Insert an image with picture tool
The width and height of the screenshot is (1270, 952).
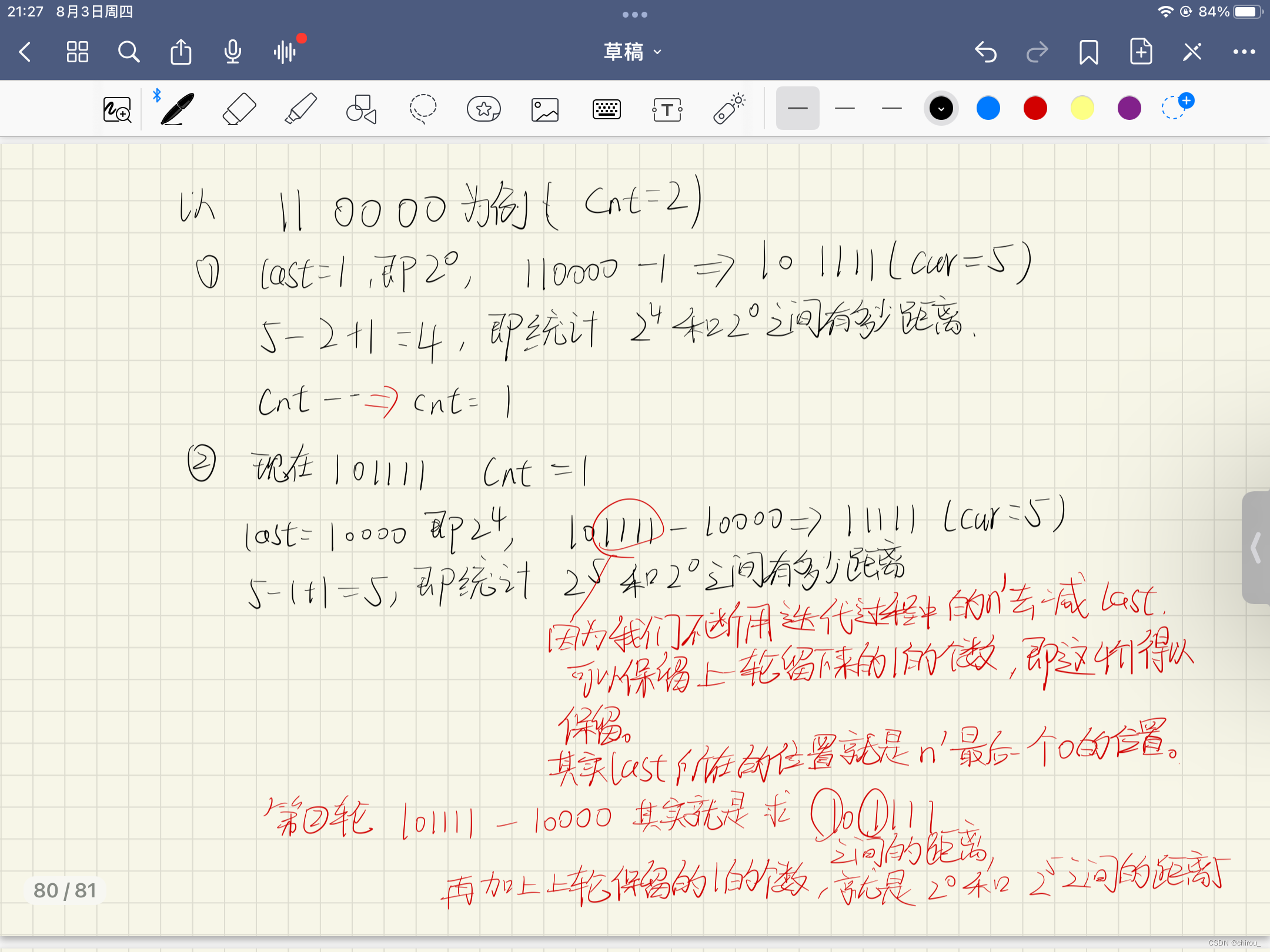(545, 109)
